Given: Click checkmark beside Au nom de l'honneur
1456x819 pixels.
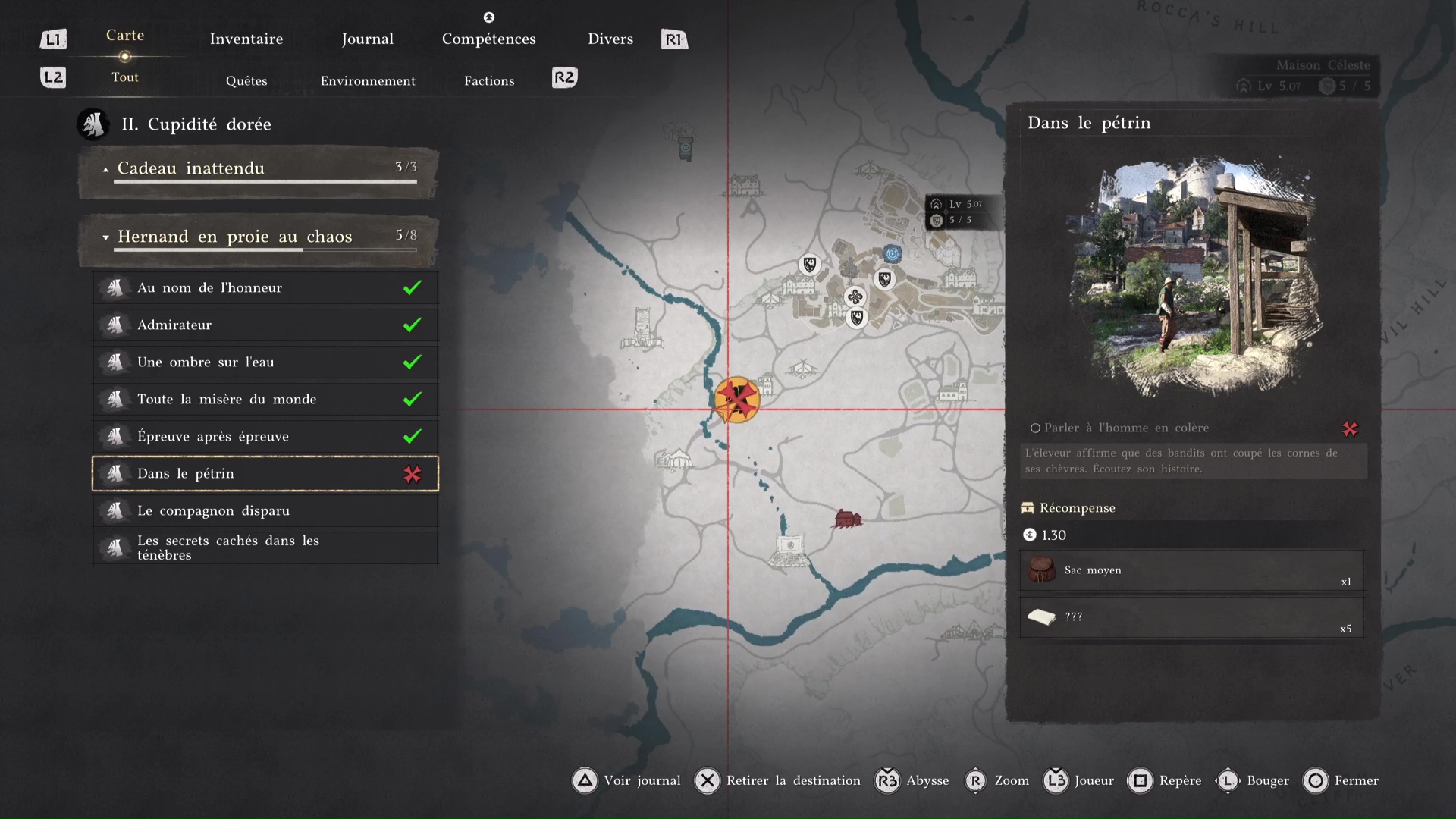Looking at the screenshot, I should coord(412,287).
